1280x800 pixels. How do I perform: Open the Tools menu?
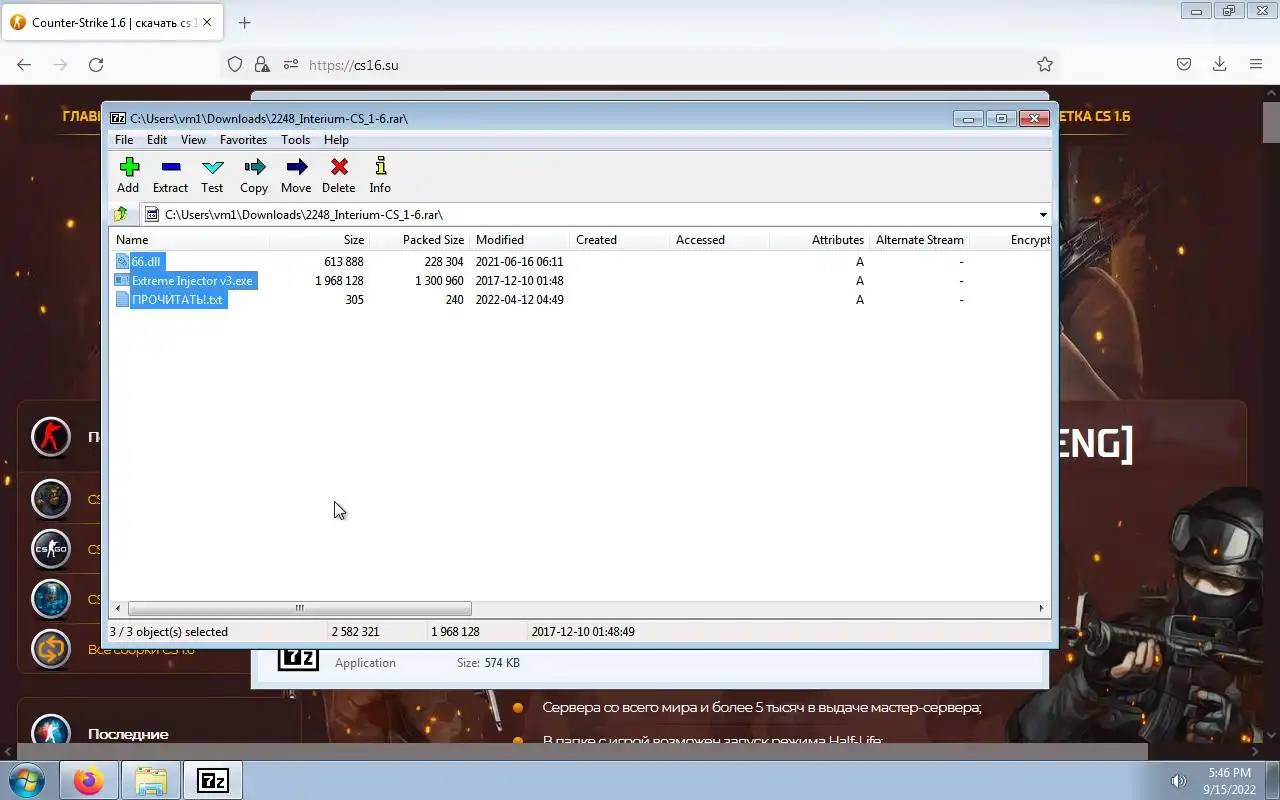(x=295, y=140)
